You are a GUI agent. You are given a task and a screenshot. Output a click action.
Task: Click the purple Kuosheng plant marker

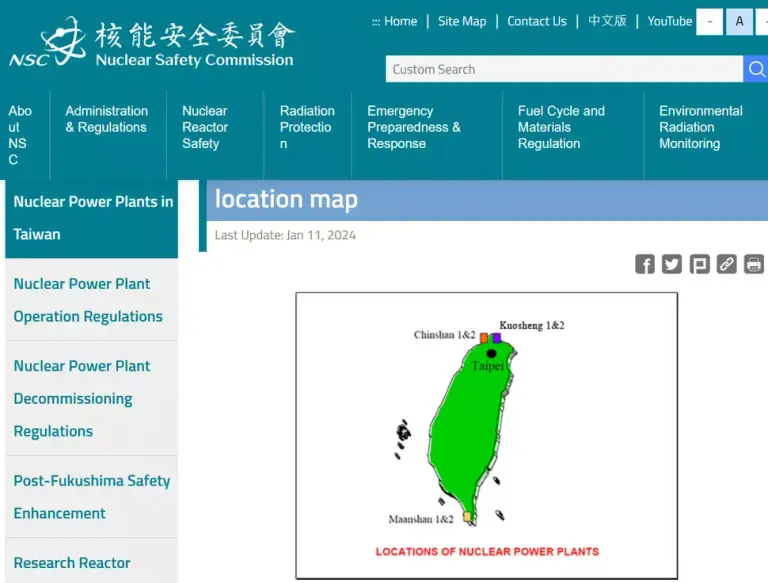click(497, 338)
